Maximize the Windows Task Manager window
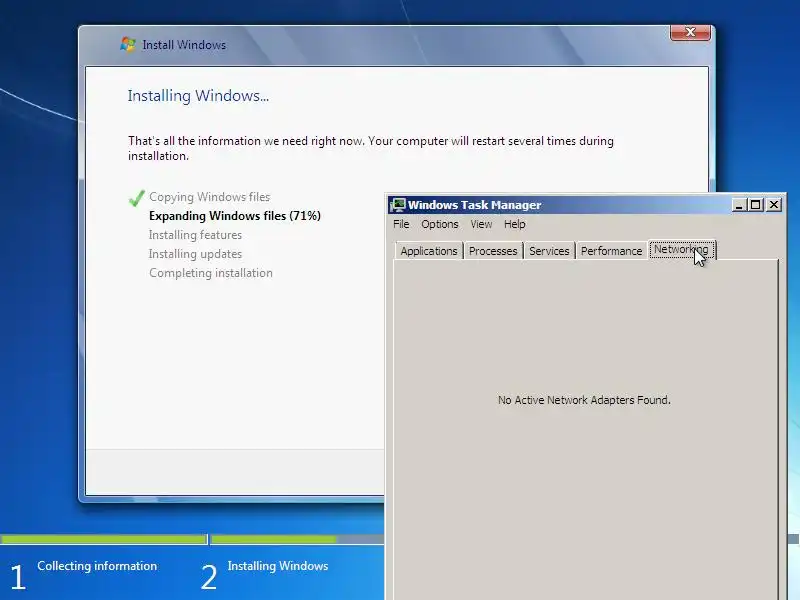Viewport: 800px width, 600px height. click(x=756, y=205)
